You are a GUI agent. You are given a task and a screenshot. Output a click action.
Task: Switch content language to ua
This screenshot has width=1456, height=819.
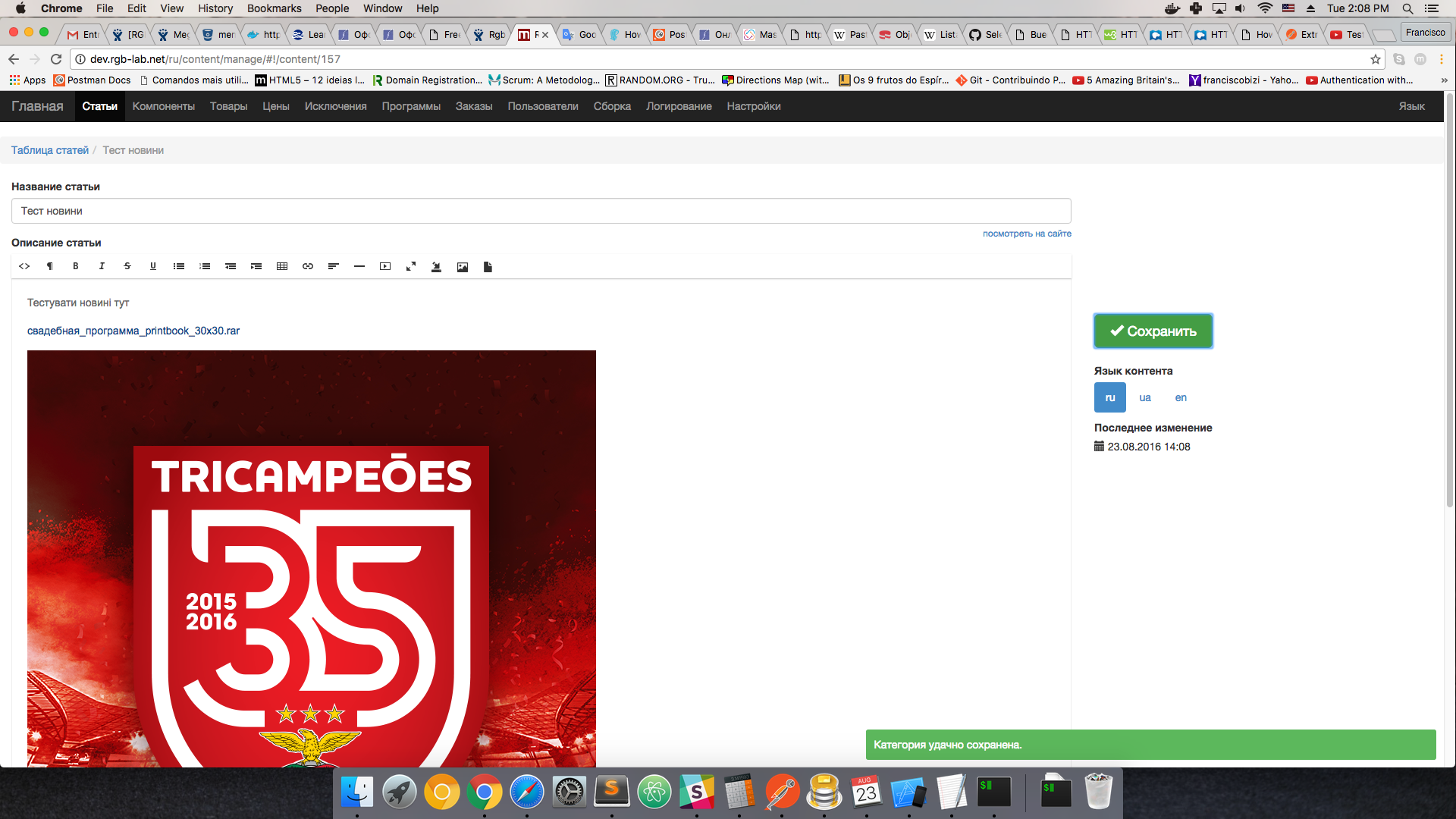[1144, 397]
